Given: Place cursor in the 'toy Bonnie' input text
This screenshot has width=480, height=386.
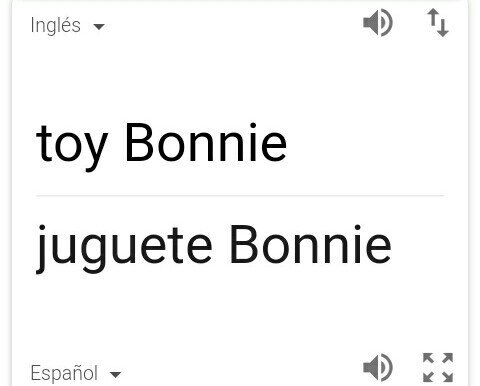Looking at the screenshot, I should tap(161, 145).
